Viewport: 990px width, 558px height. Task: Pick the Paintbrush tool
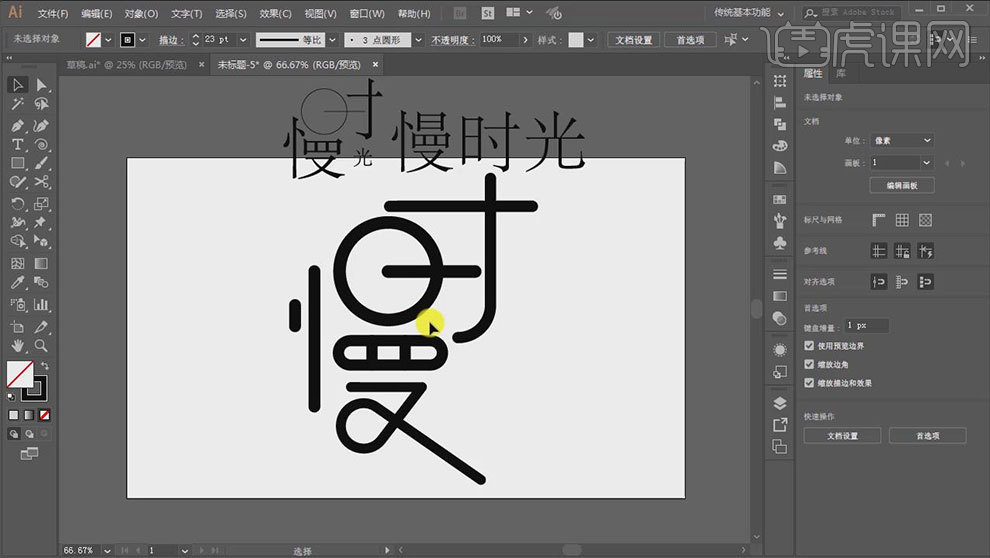click(41, 163)
